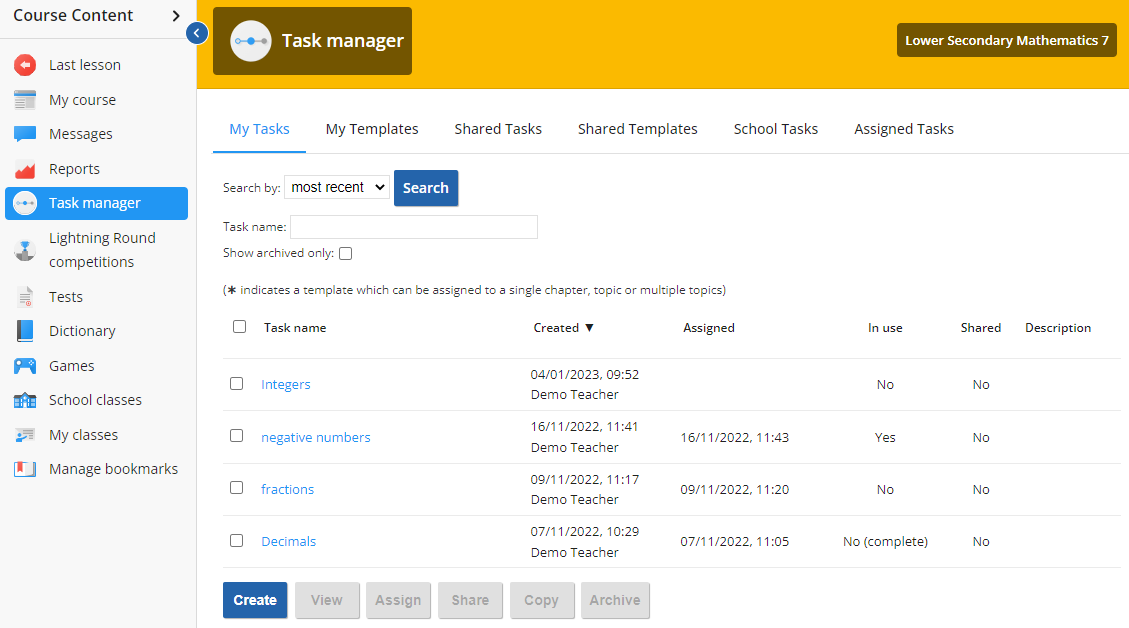Click the Assigned column header
Screen dimensions: 1129x628
click(709, 328)
